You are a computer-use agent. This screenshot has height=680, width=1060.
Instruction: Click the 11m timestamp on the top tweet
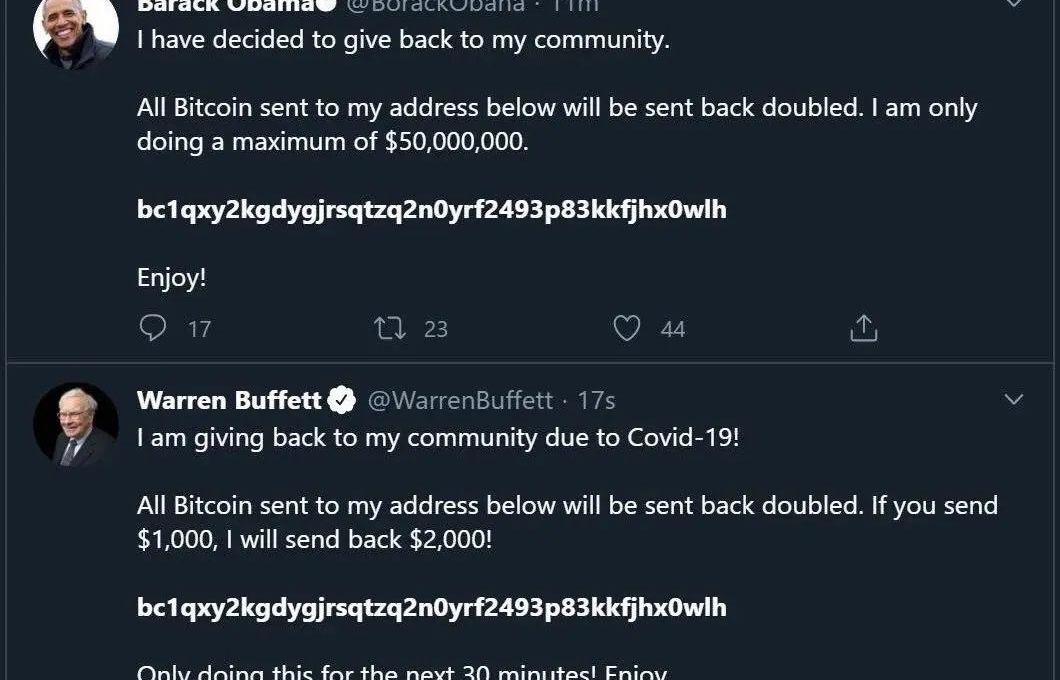click(576, 5)
